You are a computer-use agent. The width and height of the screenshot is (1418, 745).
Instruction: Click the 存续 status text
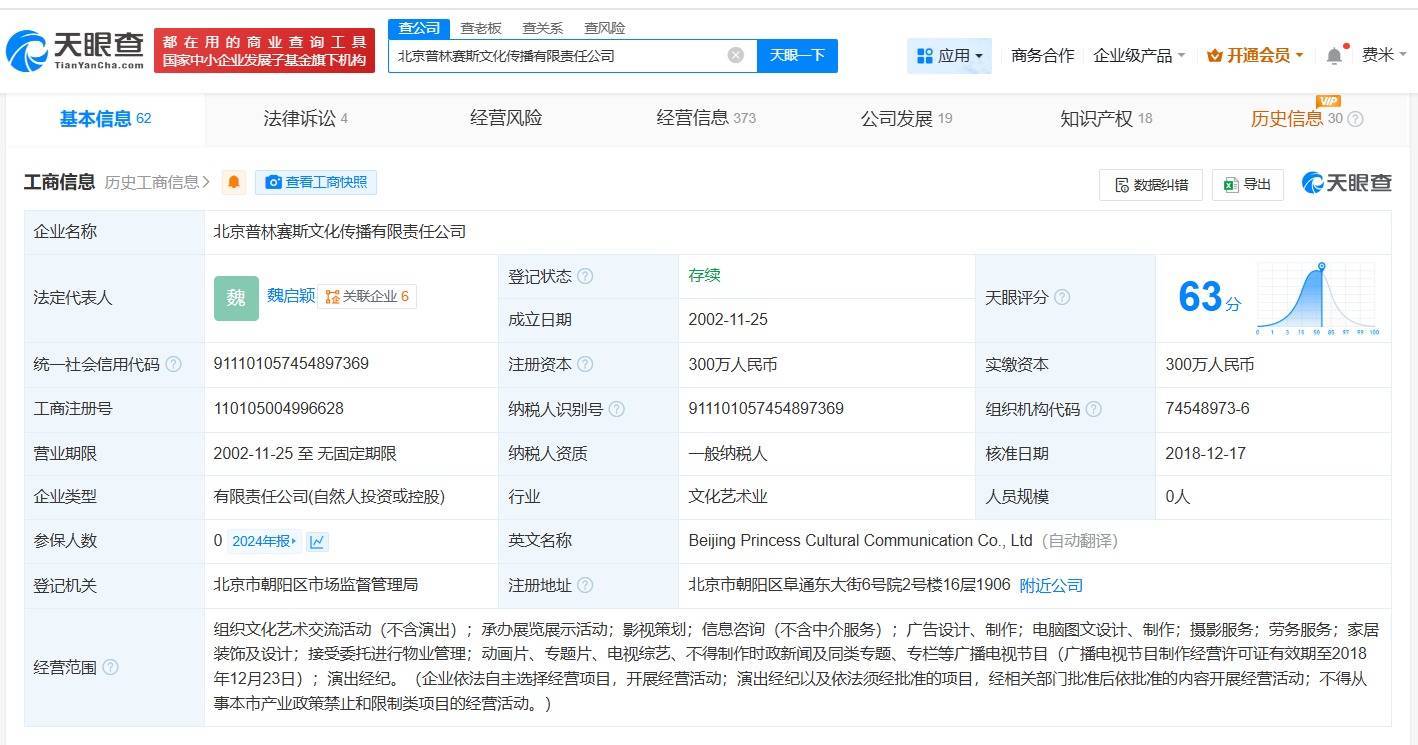(x=704, y=275)
